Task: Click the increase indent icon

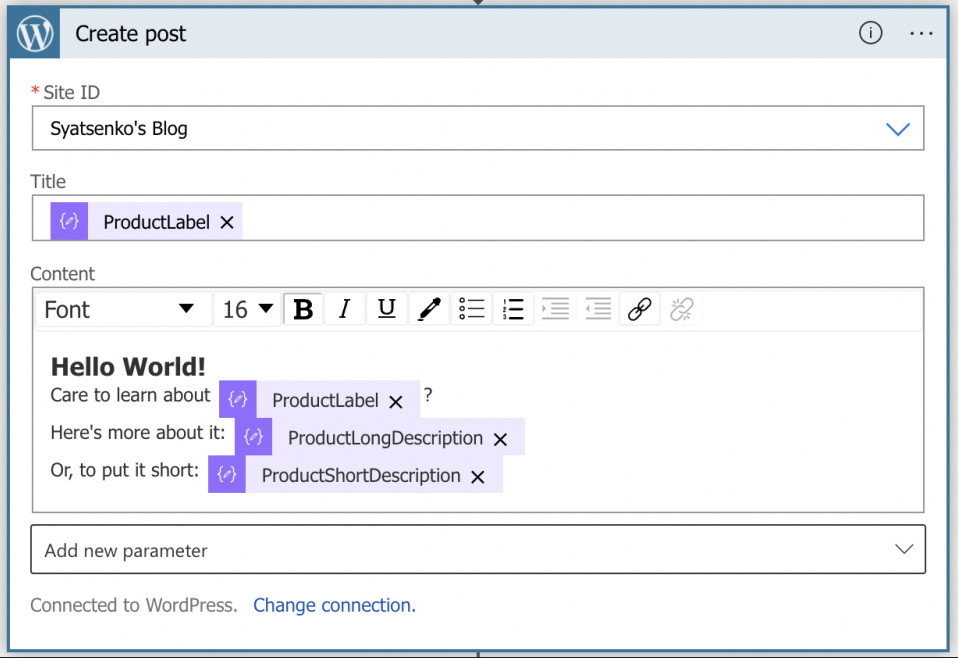Action: pyautogui.click(x=555, y=309)
